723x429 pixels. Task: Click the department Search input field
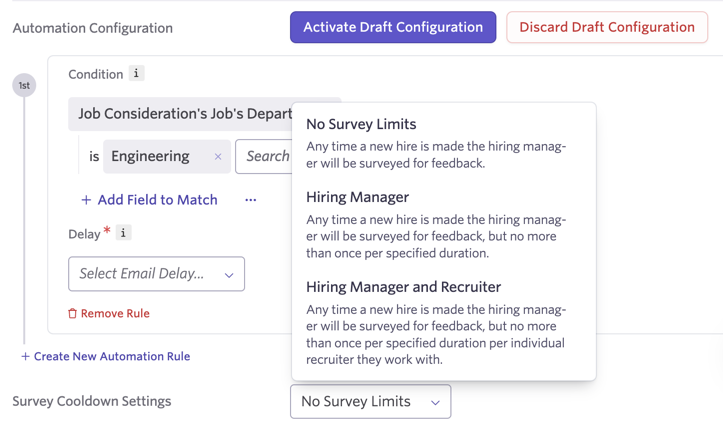(x=264, y=157)
